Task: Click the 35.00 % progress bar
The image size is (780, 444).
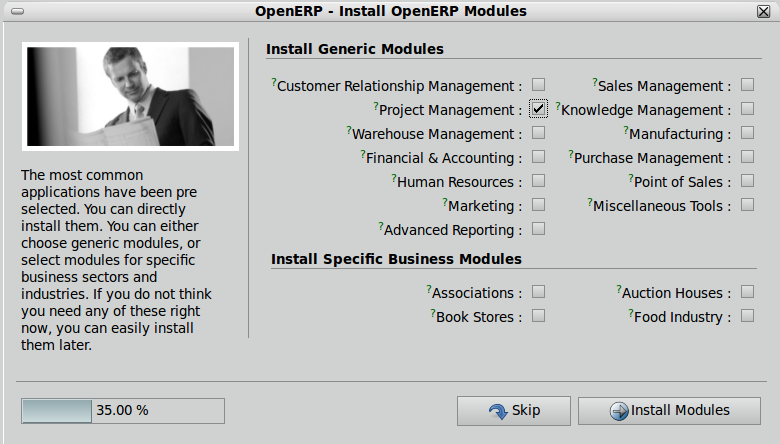Action: tap(123, 411)
